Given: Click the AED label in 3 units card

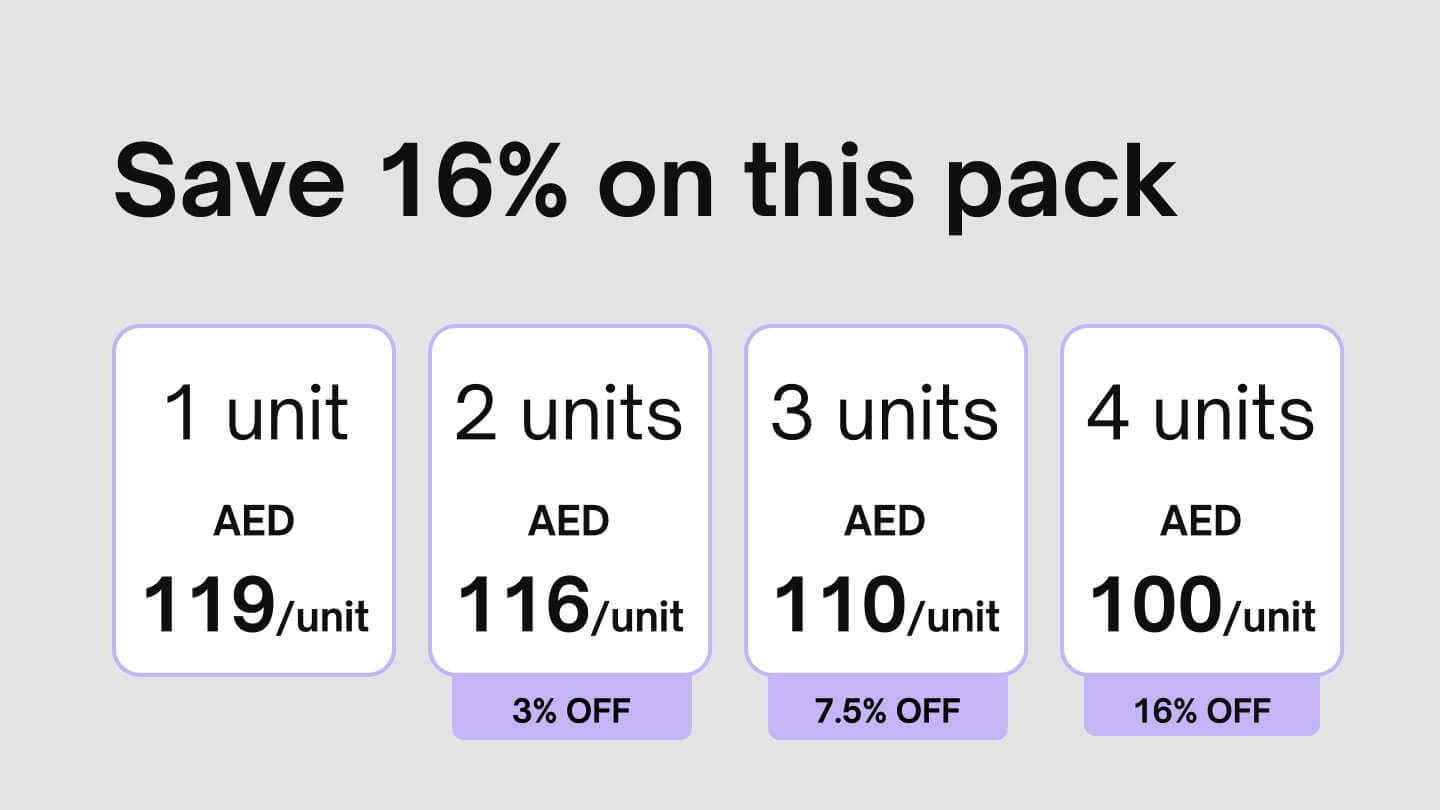Looking at the screenshot, I should pos(885,521).
